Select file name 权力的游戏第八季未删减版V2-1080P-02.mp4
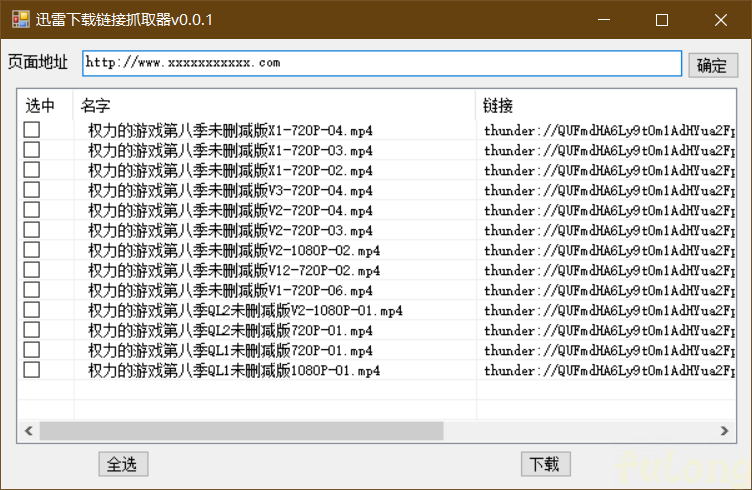This screenshot has height=490, width=752. click(x=234, y=250)
